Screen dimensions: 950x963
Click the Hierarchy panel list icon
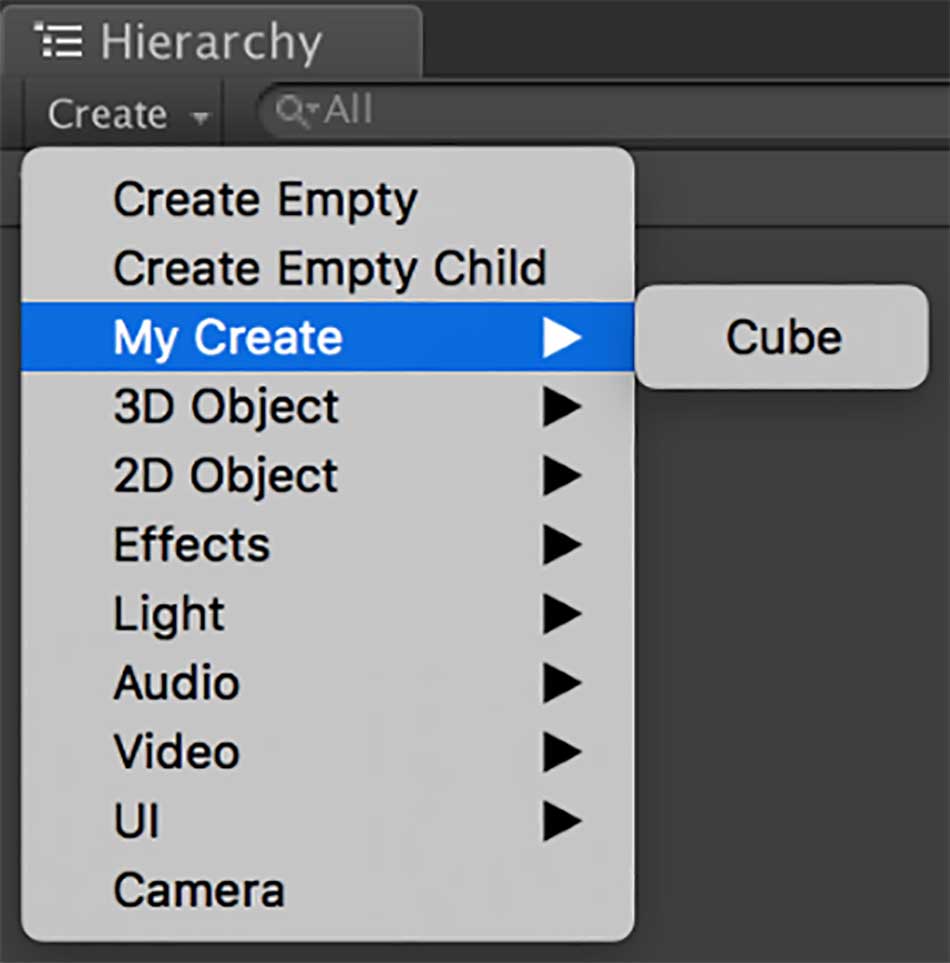pos(58,41)
